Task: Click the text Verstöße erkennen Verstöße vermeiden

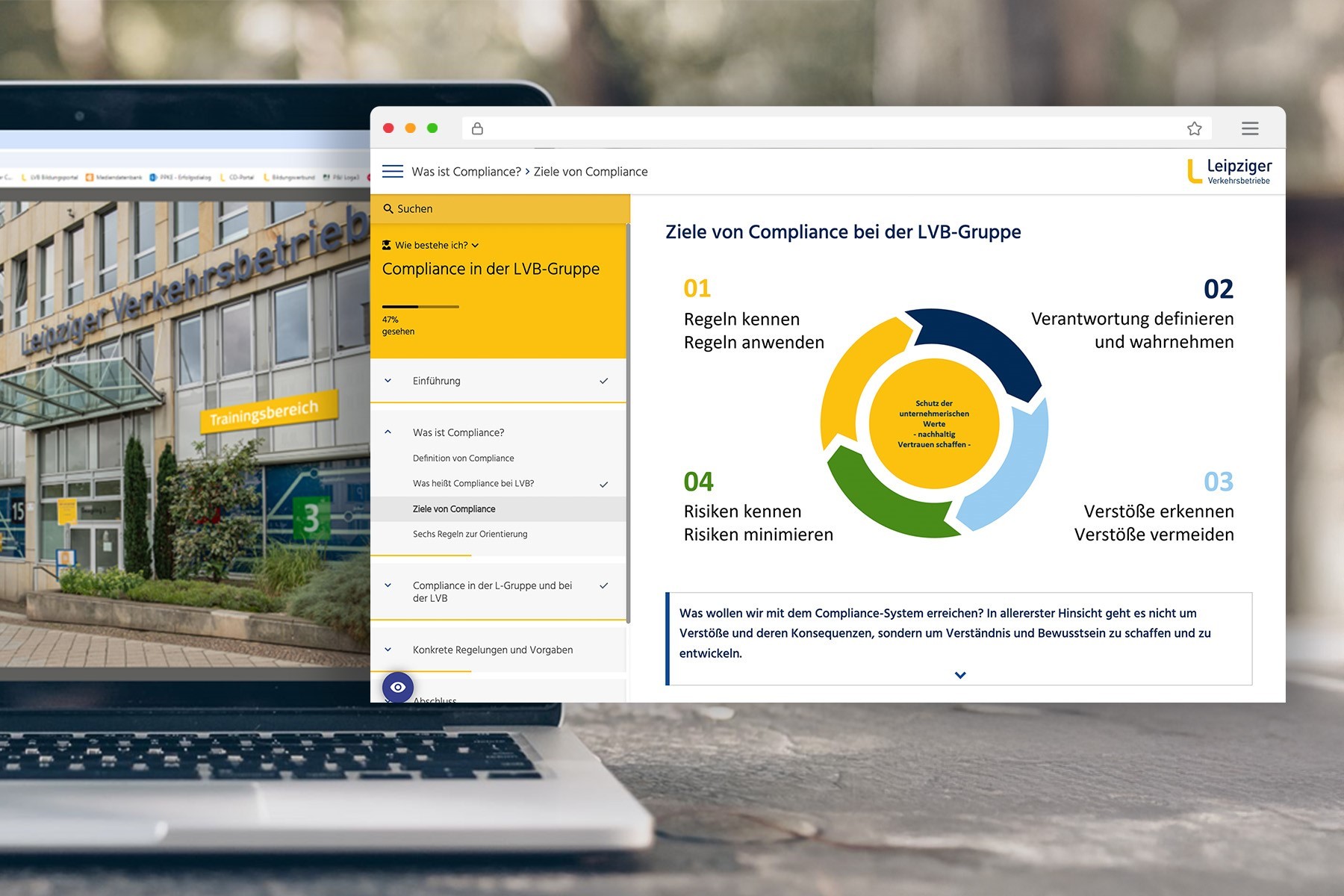Action: click(x=1154, y=523)
